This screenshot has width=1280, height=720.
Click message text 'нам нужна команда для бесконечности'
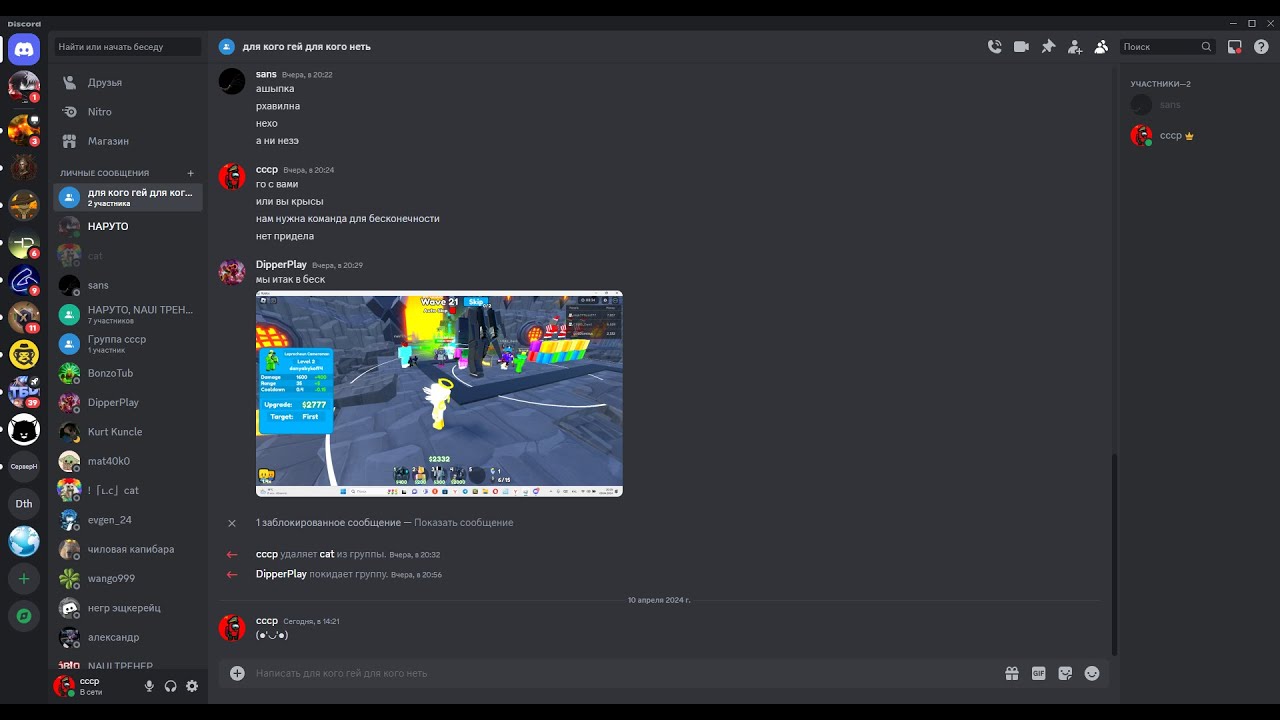click(x=348, y=219)
